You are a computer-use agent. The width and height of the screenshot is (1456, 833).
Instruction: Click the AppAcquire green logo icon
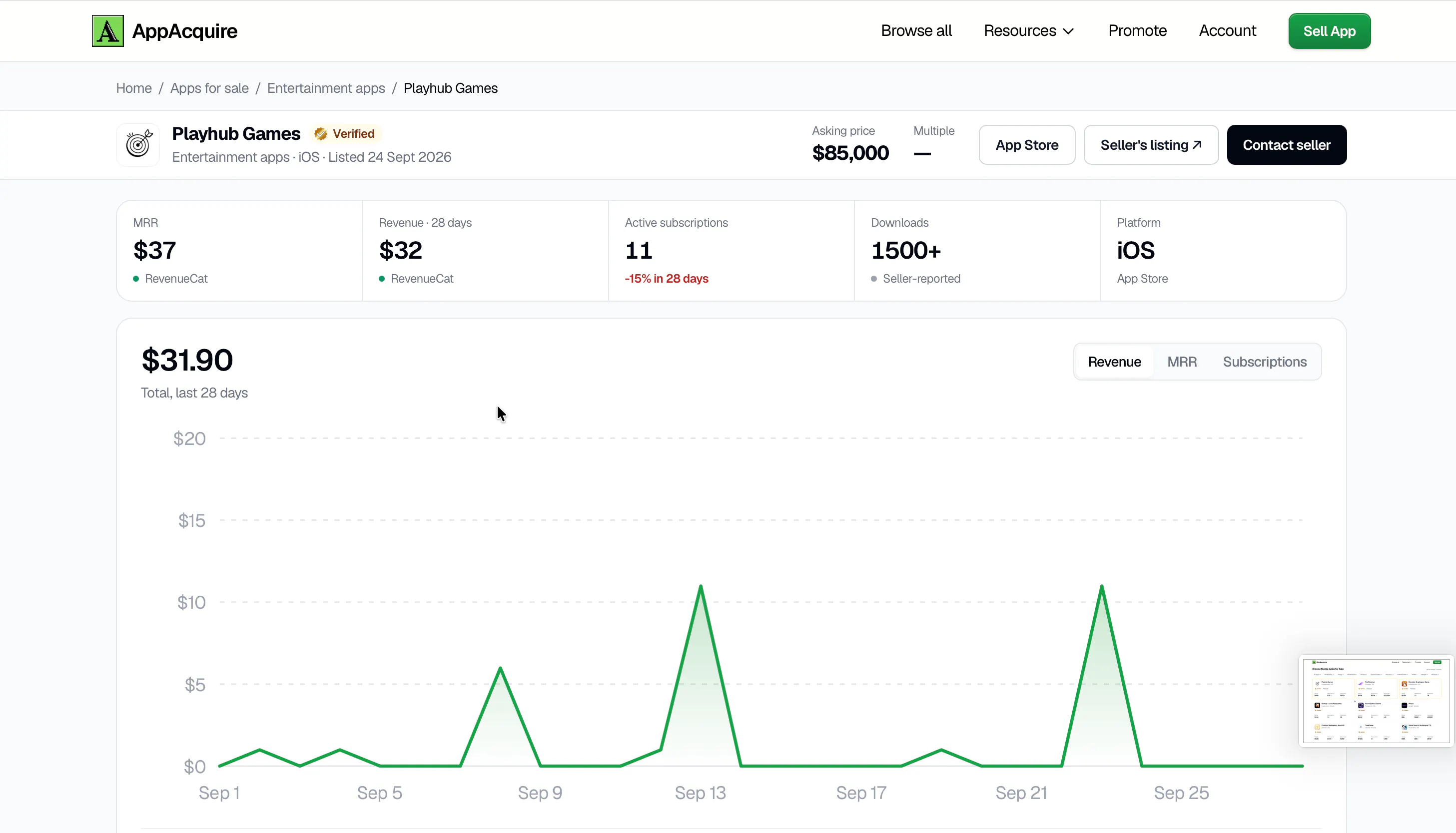point(107,31)
